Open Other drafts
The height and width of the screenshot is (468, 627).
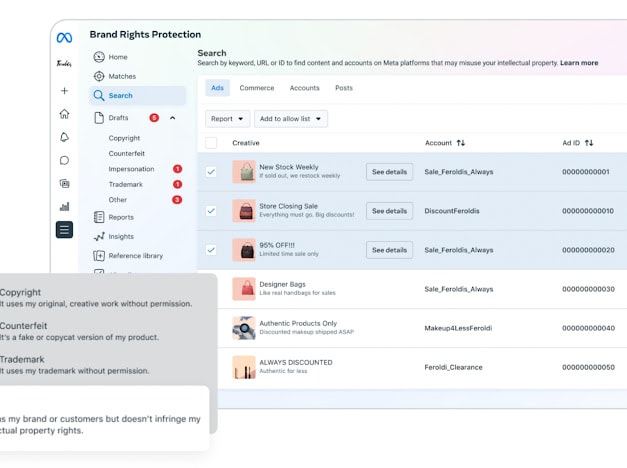click(118, 200)
